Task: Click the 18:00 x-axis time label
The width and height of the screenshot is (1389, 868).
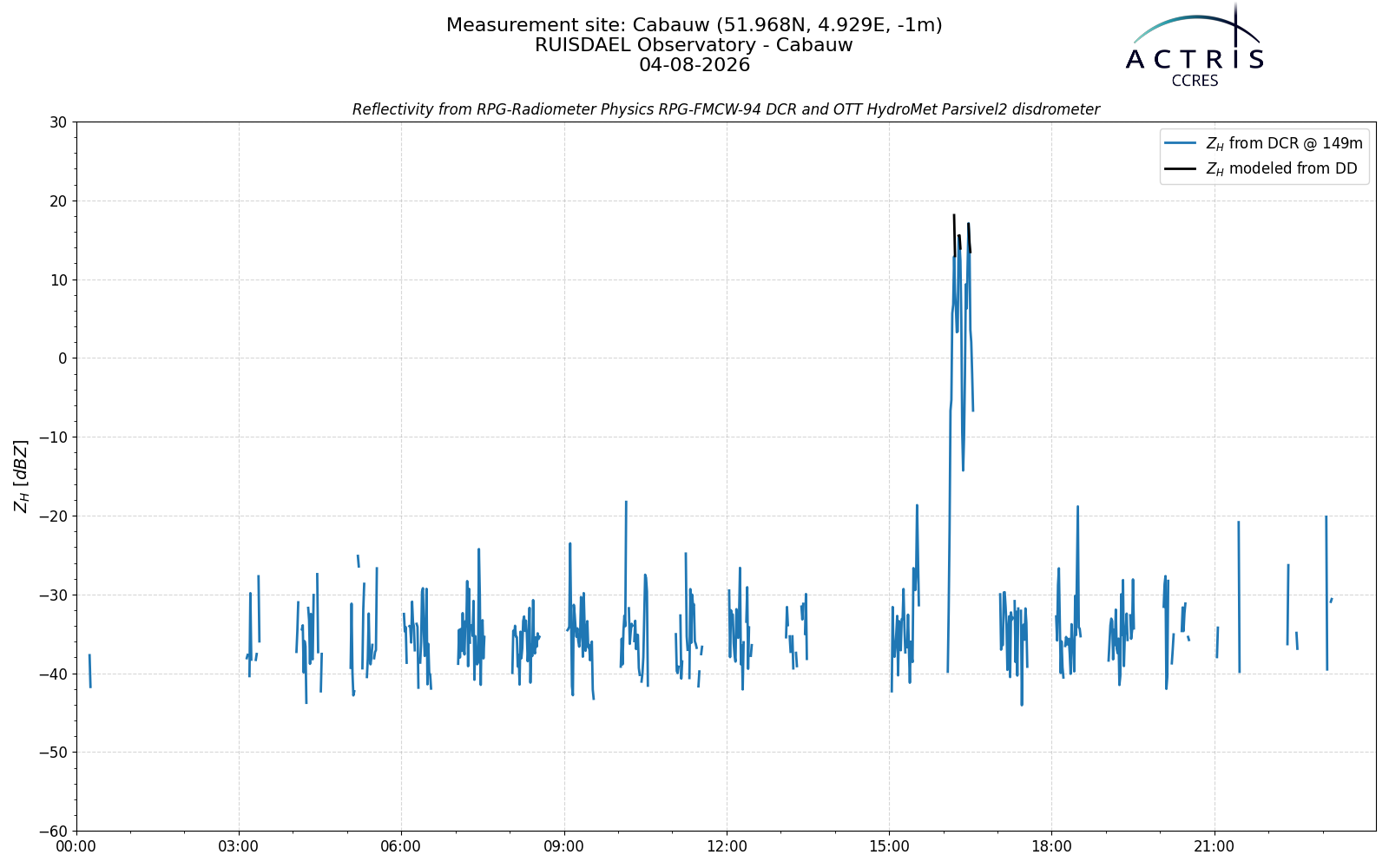Action: tap(1051, 846)
